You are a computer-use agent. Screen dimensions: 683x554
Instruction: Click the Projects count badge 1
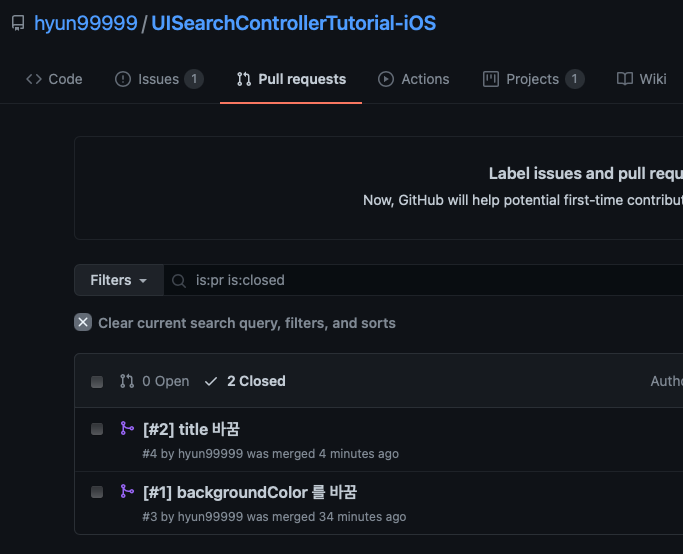click(x=575, y=79)
